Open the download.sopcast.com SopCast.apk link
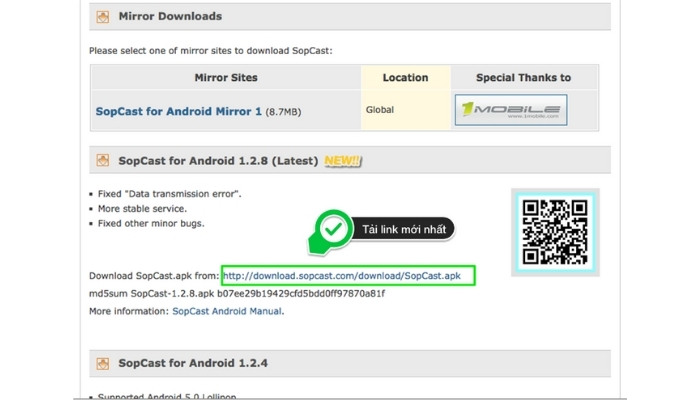Image resolution: width=700 pixels, height=400 pixels. pos(342,276)
